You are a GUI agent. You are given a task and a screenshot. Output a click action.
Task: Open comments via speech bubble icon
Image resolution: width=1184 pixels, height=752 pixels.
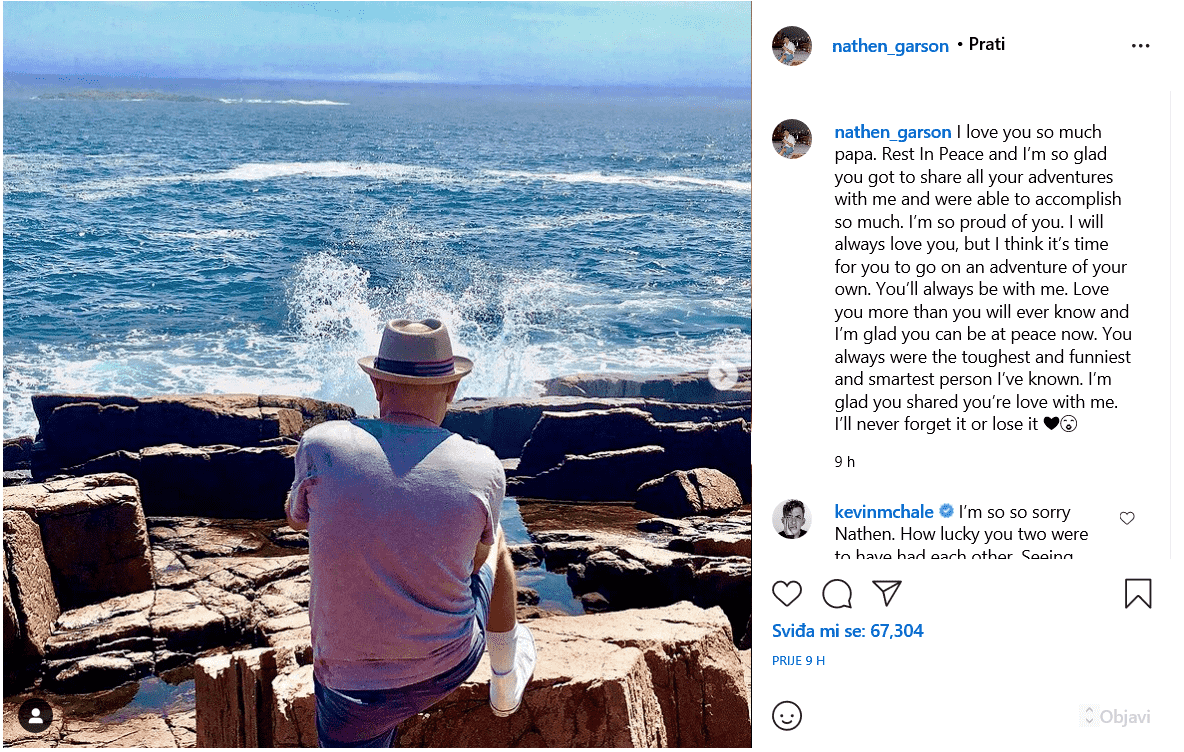pos(837,593)
